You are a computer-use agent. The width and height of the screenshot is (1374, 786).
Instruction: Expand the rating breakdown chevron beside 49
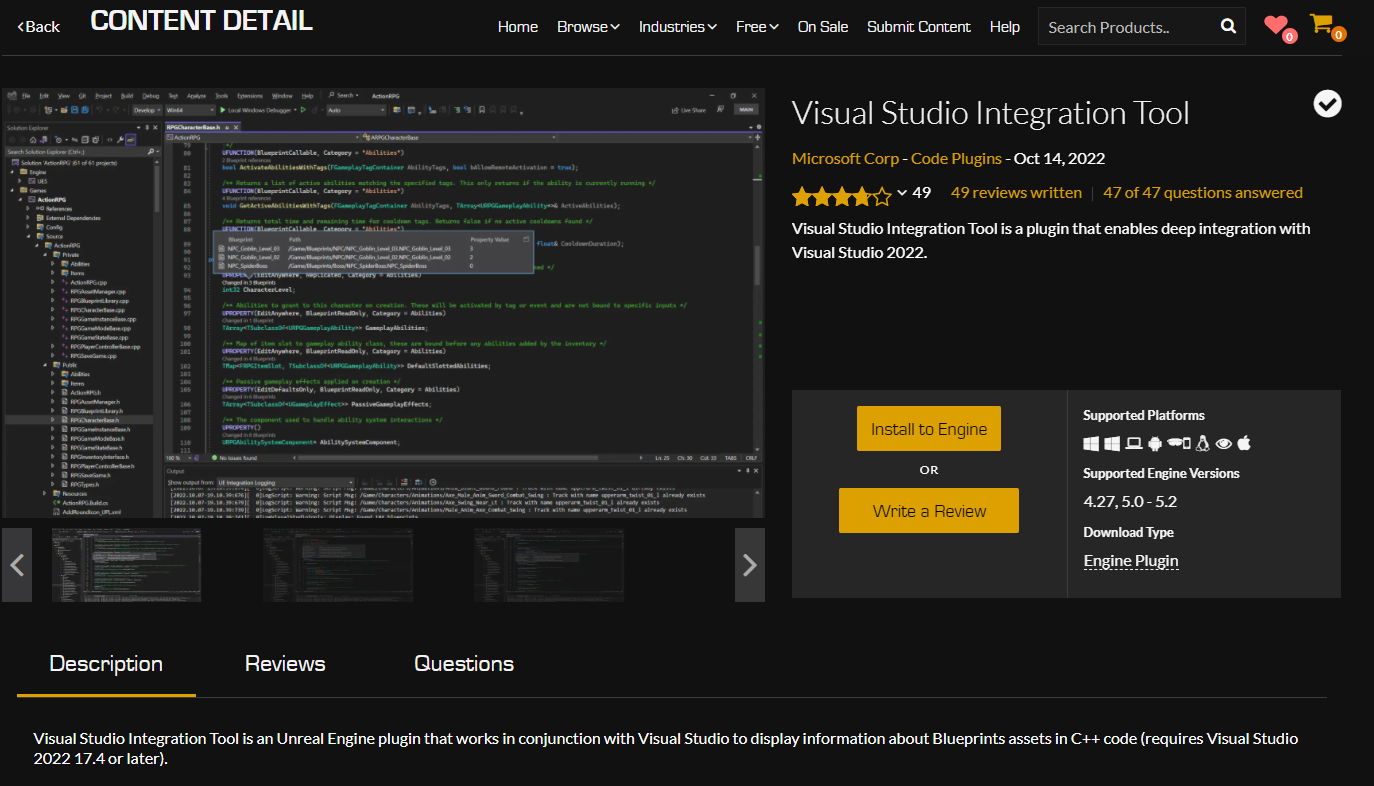pos(901,193)
